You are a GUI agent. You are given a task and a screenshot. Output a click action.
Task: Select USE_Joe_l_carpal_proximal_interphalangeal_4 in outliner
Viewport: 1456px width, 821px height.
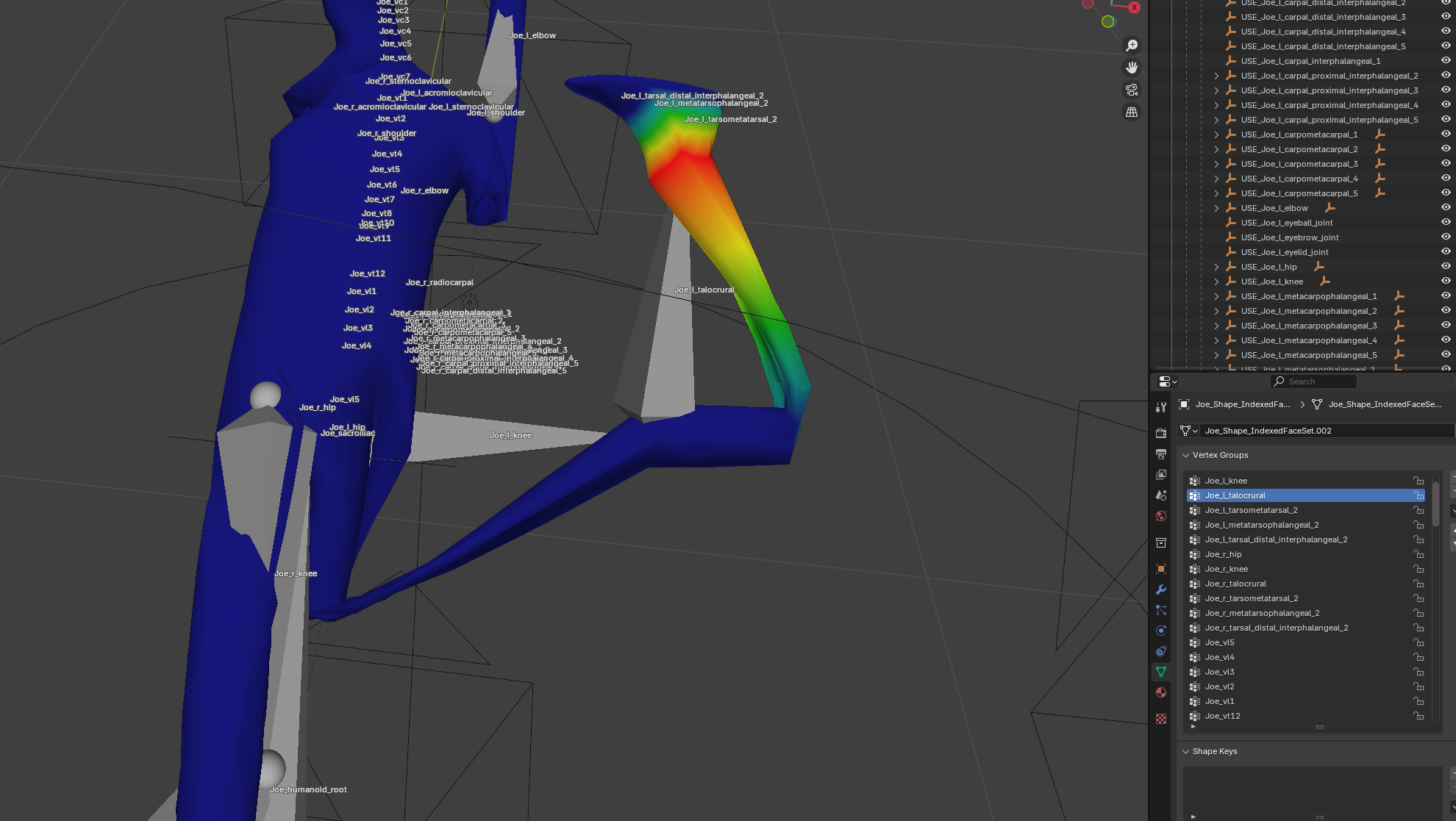(1330, 105)
